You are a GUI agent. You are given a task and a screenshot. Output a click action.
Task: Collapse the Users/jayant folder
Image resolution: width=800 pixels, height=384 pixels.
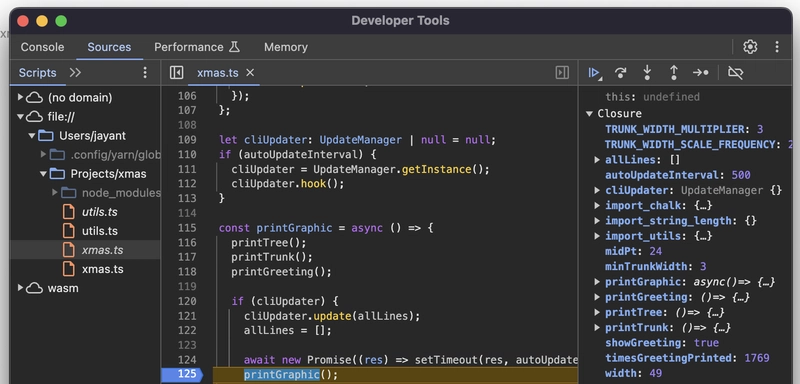point(32,136)
